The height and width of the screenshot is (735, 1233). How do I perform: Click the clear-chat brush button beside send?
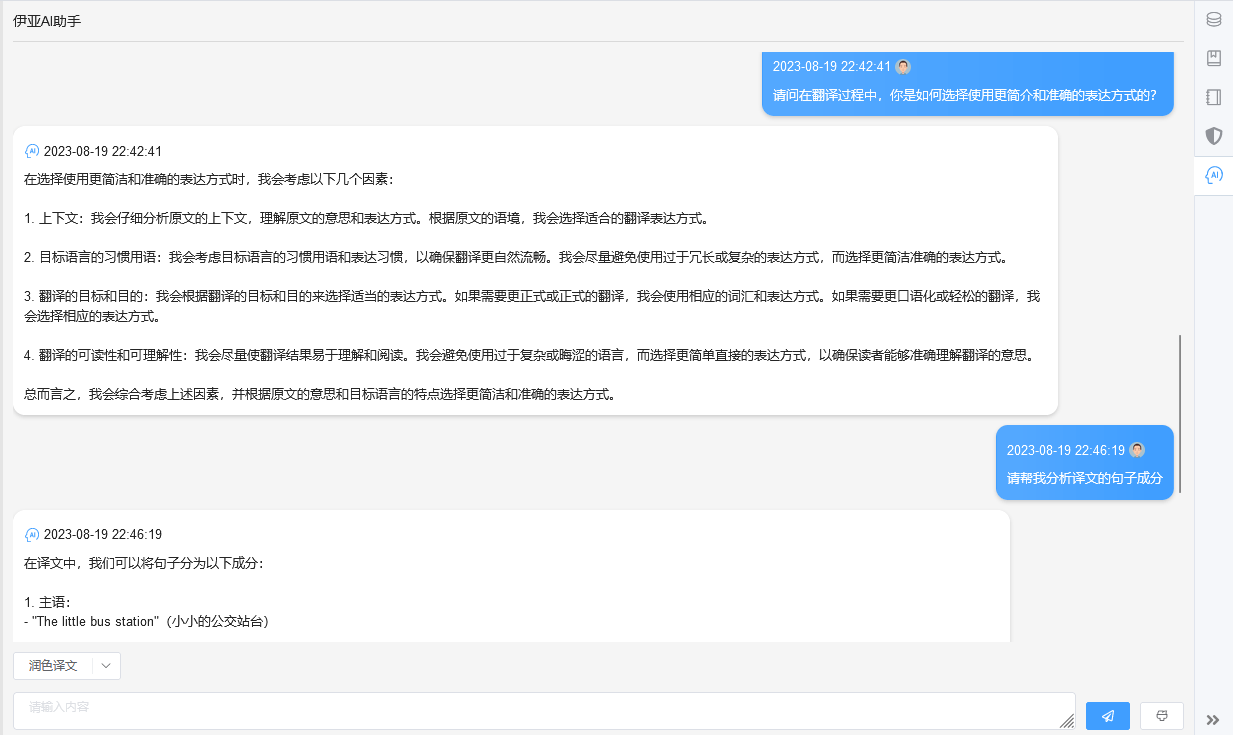pyautogui.click(x=1162, y=716)
